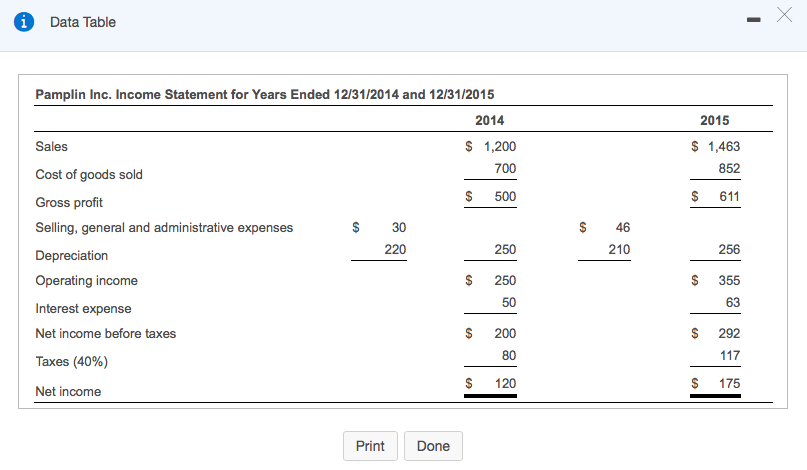This screenshot has height=470, width=807.
Task: Click the 2015 operating income value 355
Action: click(x=729, y=281)
